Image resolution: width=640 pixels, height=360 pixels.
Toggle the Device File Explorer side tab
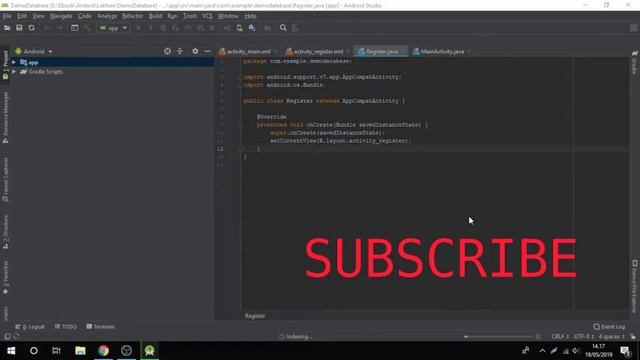(x=635, y=287)
